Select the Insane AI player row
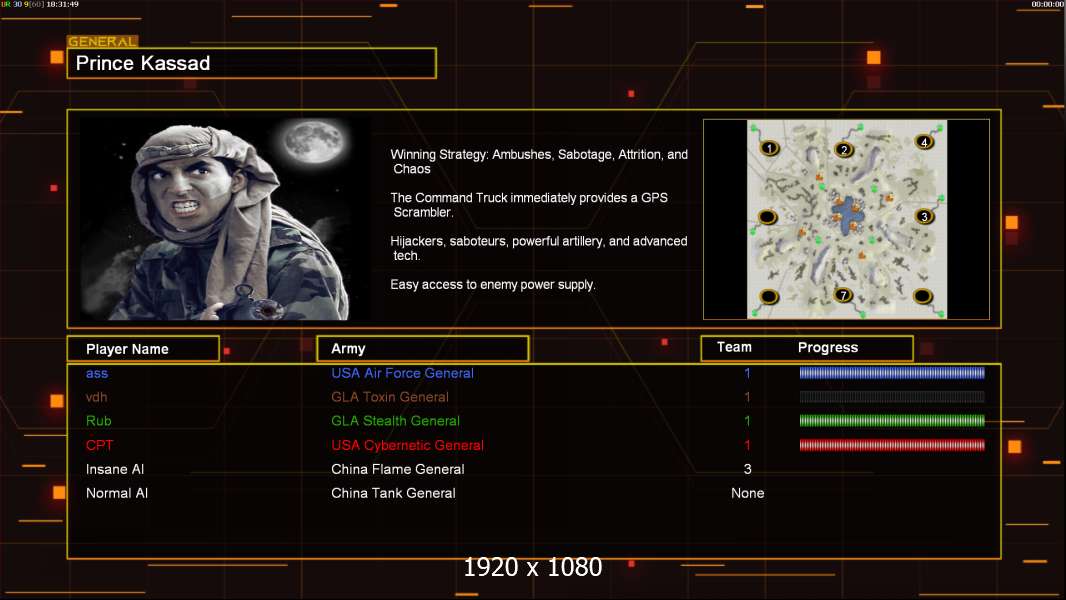Viewport: 1066px width, 600px height. tap(534, 469)
